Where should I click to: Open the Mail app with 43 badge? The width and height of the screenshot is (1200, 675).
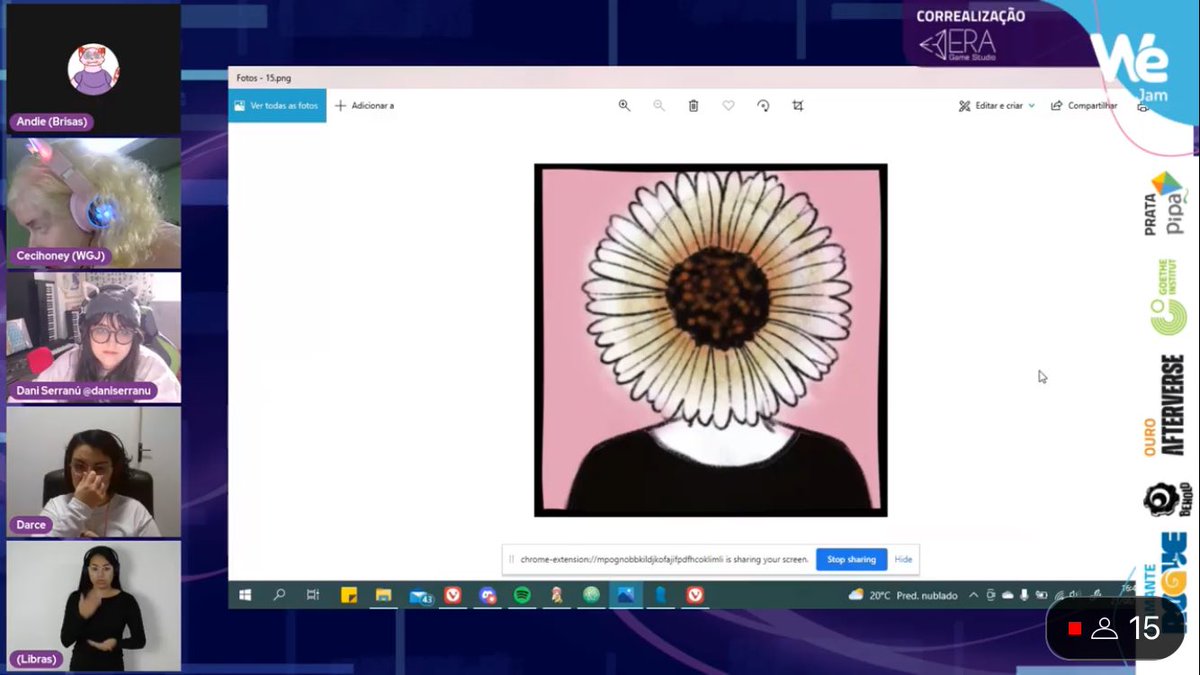tap(420, 596)
